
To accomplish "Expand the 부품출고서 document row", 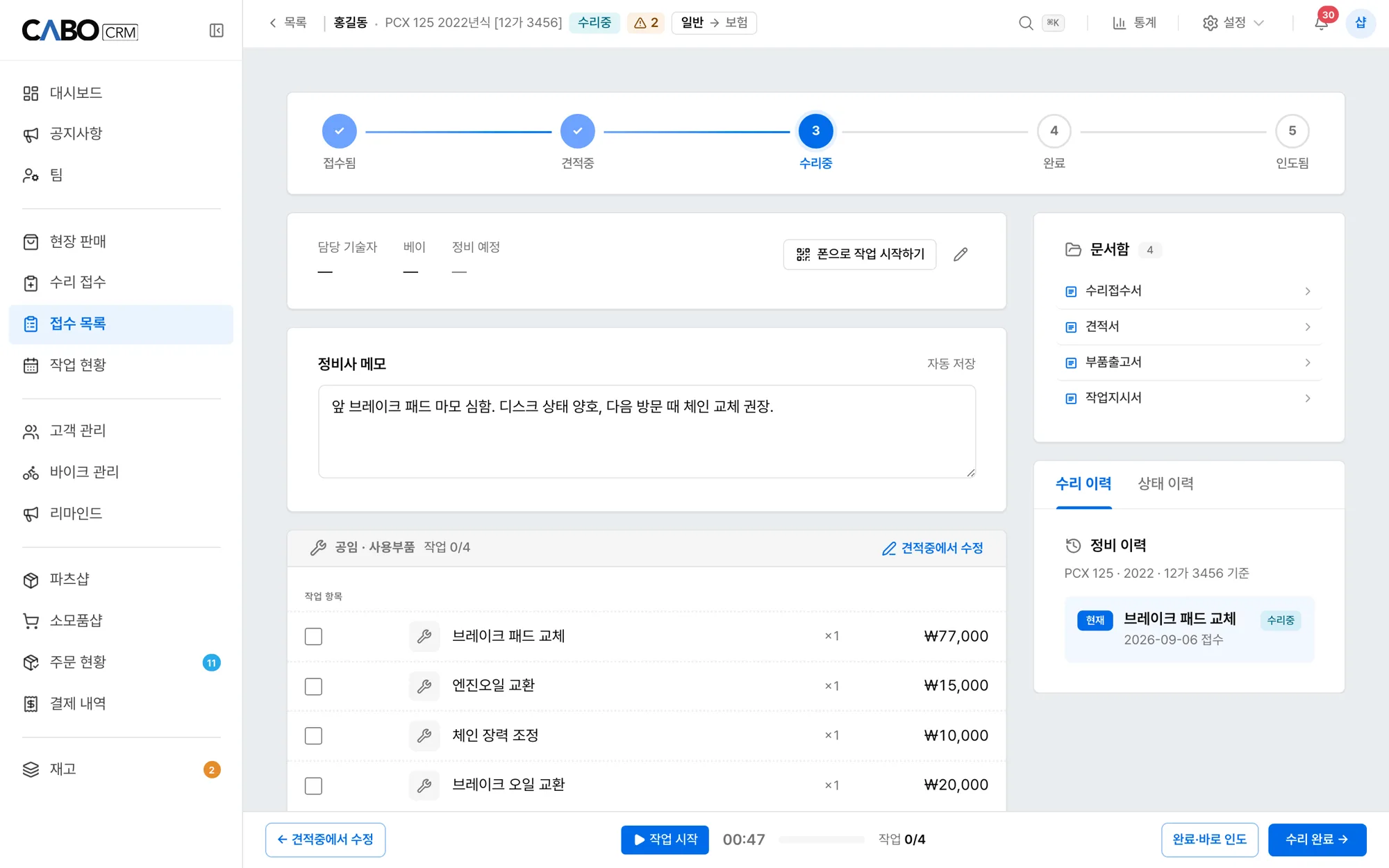I will 1188,362.
